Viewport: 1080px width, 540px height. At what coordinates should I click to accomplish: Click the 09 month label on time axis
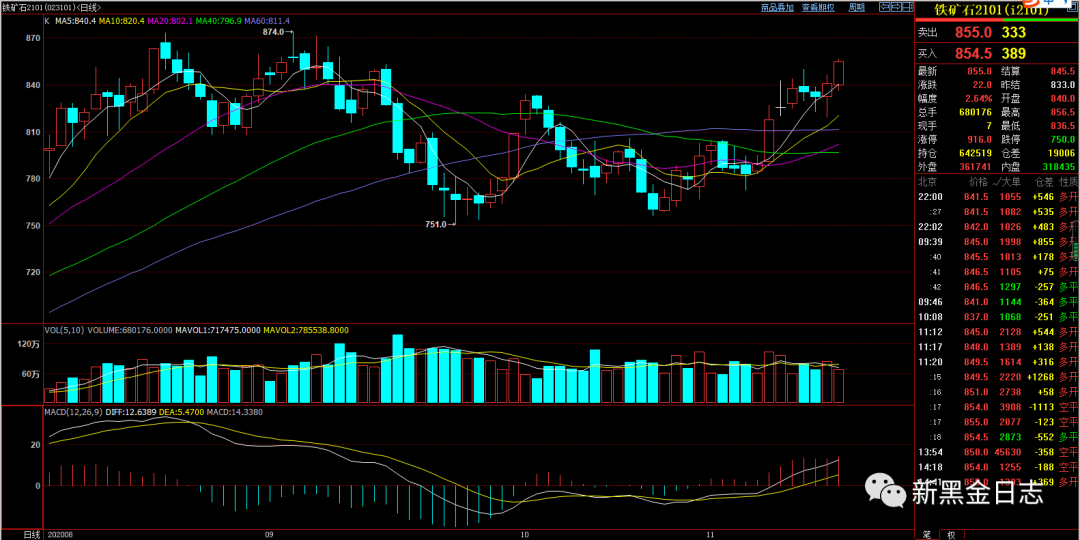[269, 534]
